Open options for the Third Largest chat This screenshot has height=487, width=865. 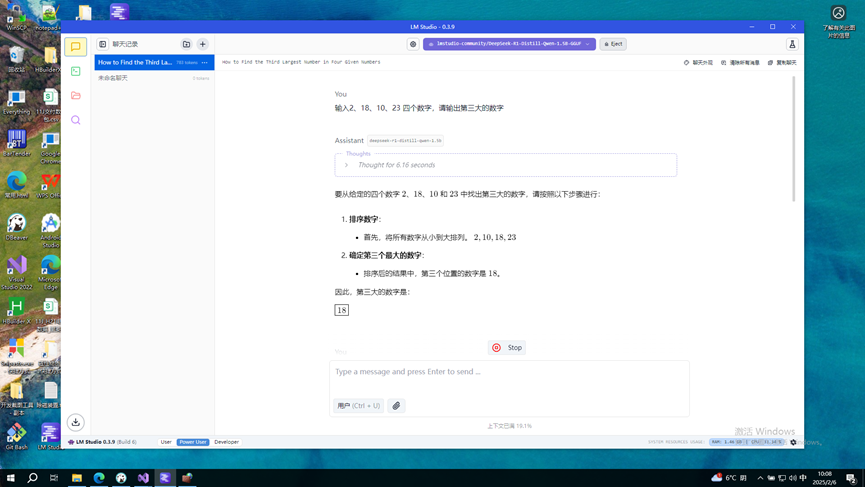click(x=205, y=62)
